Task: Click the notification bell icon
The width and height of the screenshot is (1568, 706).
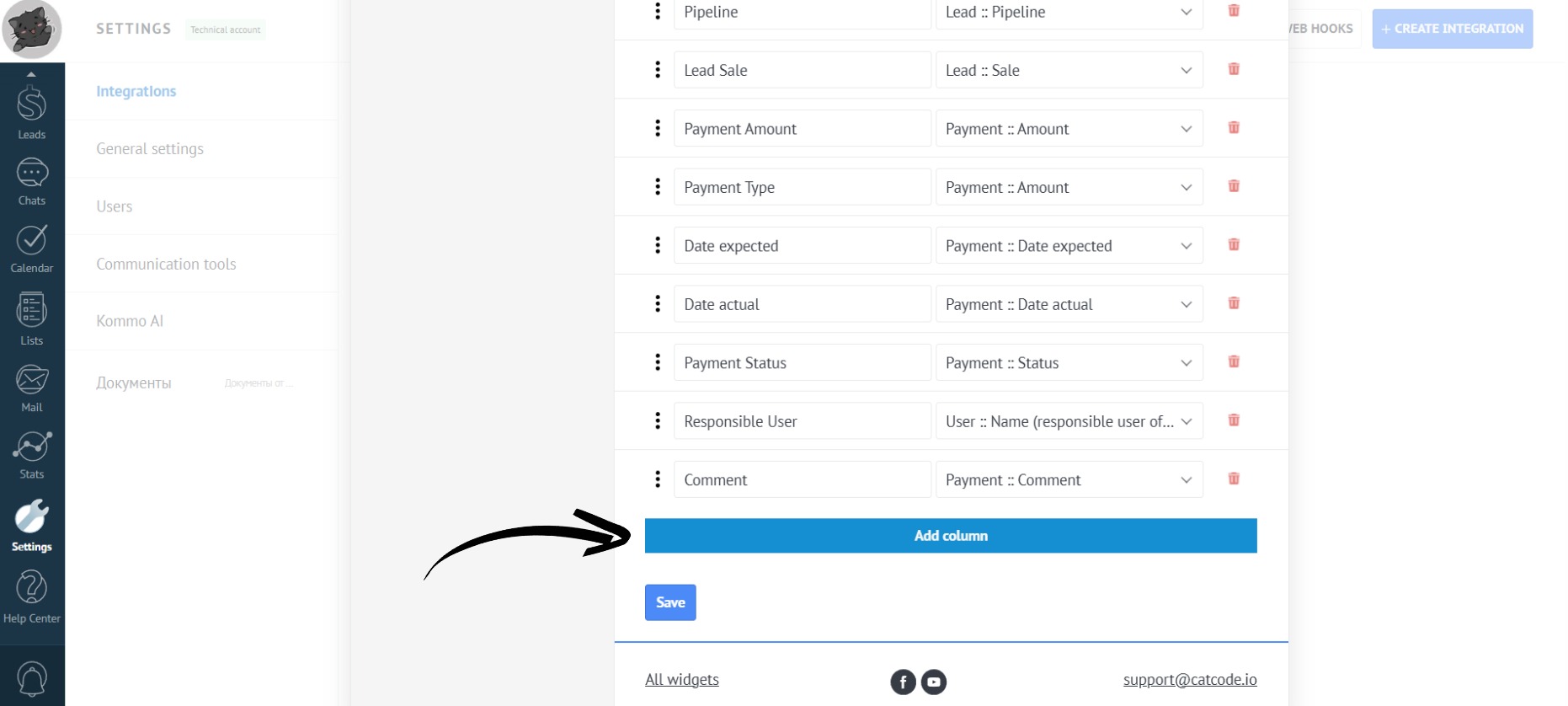Action: coord(32,679)
